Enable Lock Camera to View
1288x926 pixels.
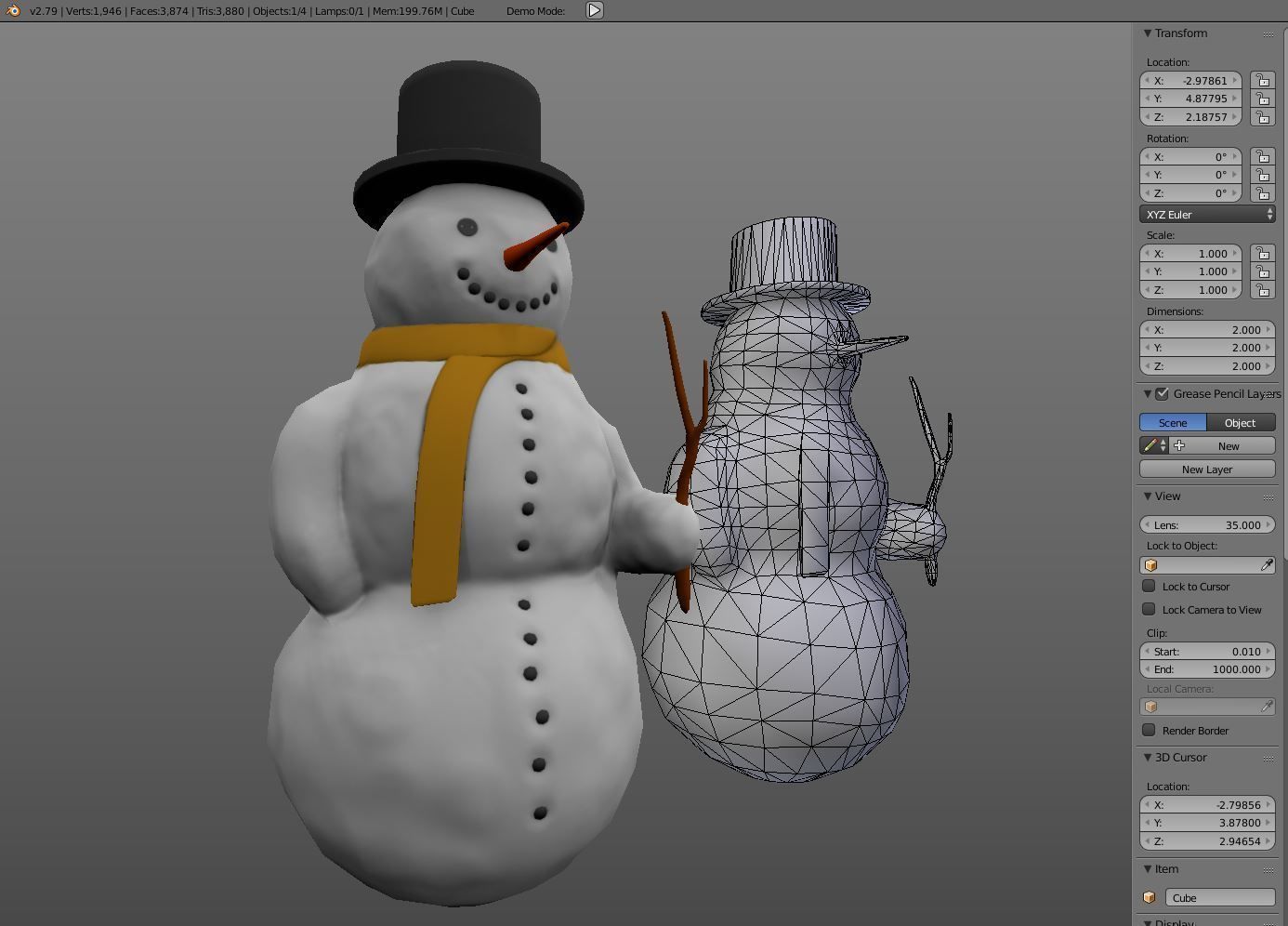point(1149,609)
